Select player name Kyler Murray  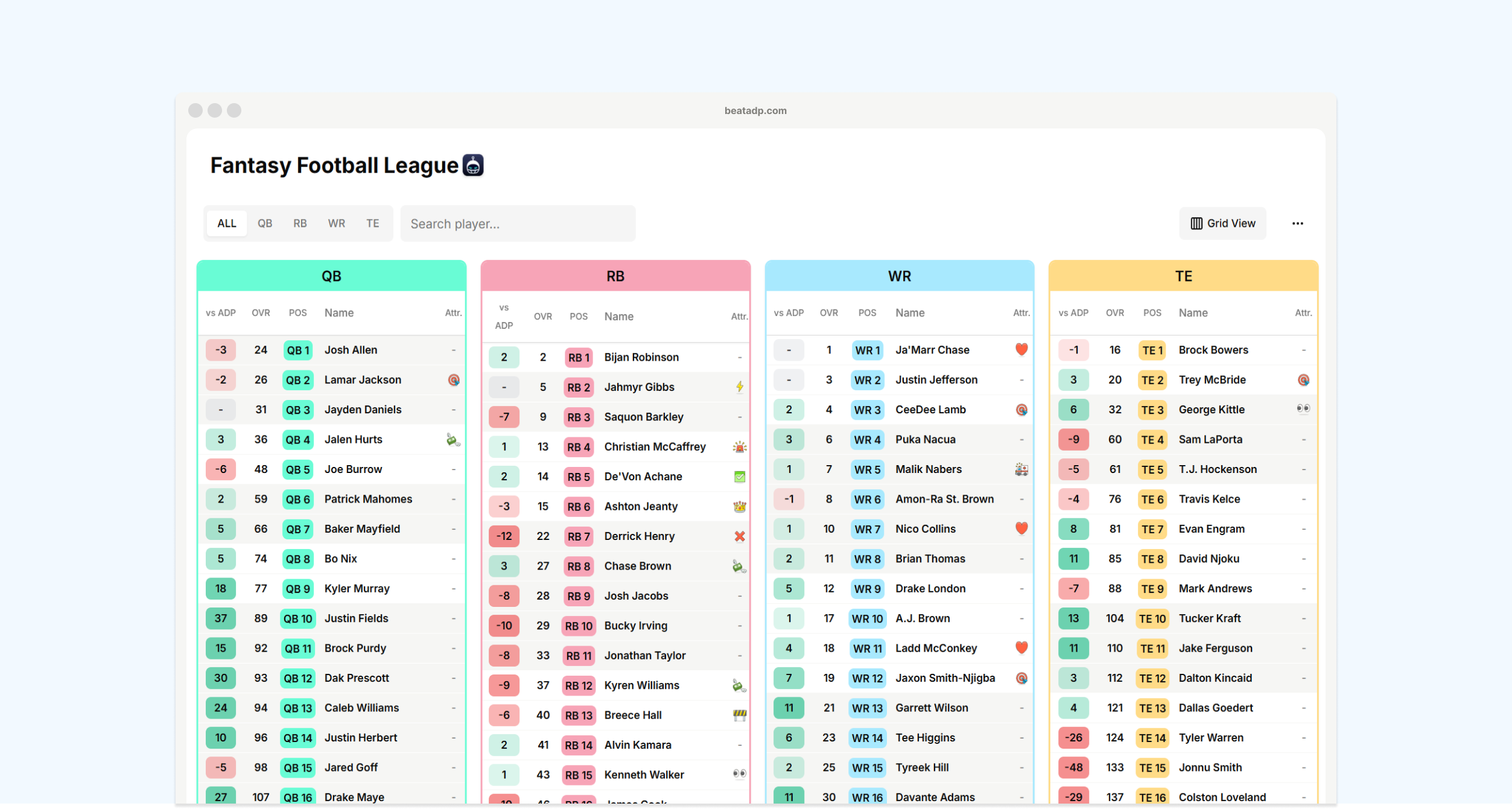357,589
